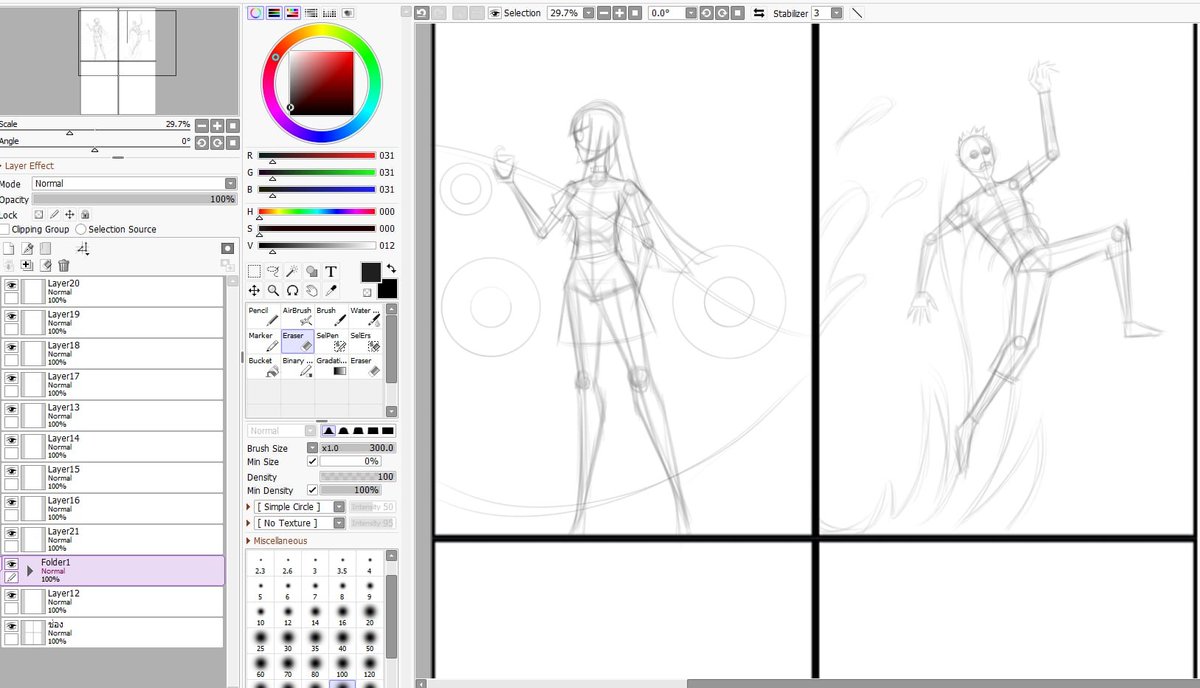The width and height of the screenshot is (1200, 688).
Task: Select the Magic Wand selection tool
Action: (x=292, y=269)
